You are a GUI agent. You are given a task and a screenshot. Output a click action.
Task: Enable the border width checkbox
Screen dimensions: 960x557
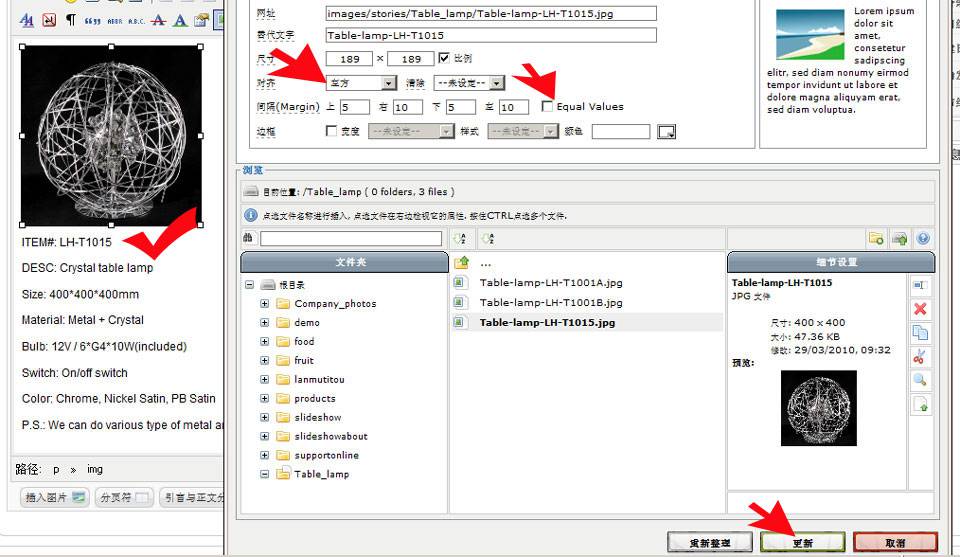[331, 130]
